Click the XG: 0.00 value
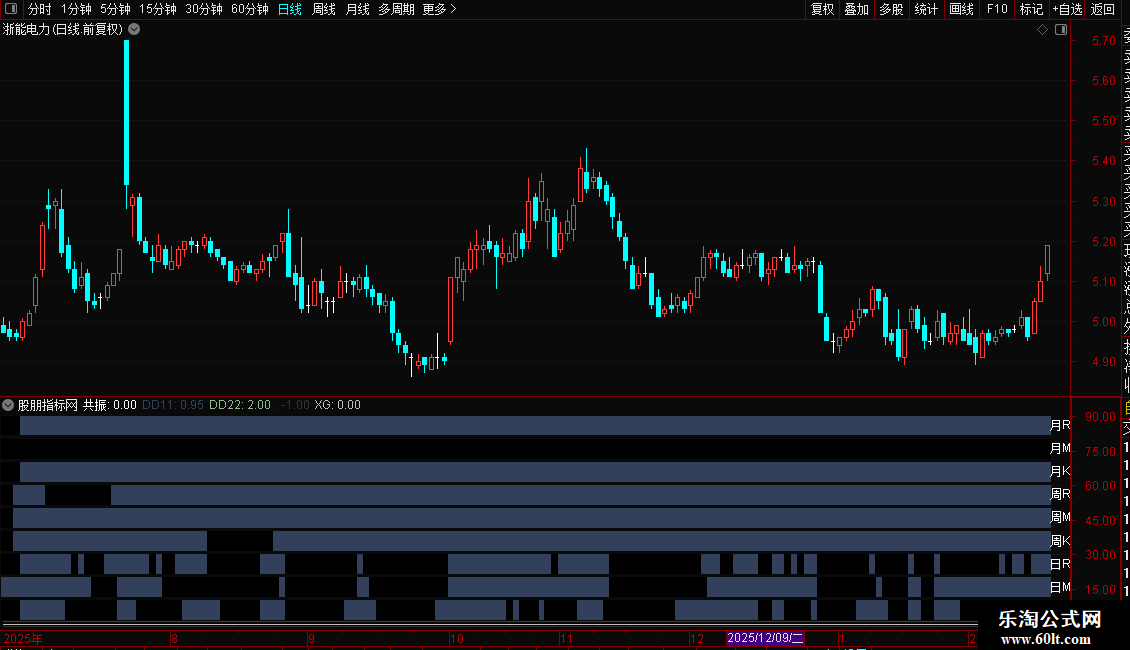The image size is (1130, 650). (x=337, y=405)
